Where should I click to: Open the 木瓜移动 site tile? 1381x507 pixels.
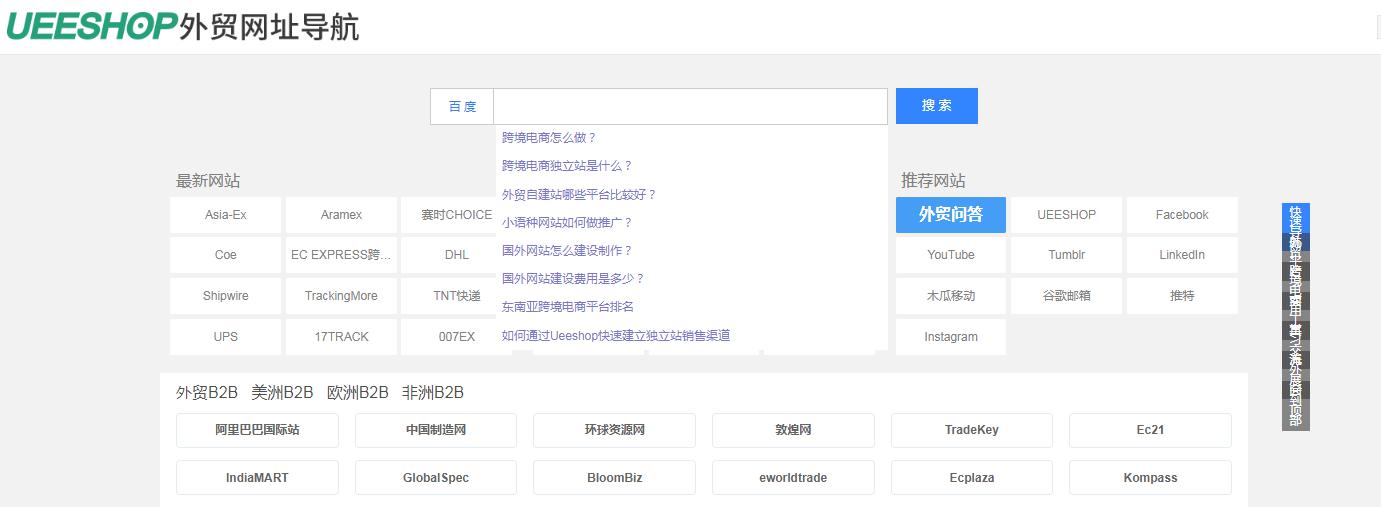[951, 296]
